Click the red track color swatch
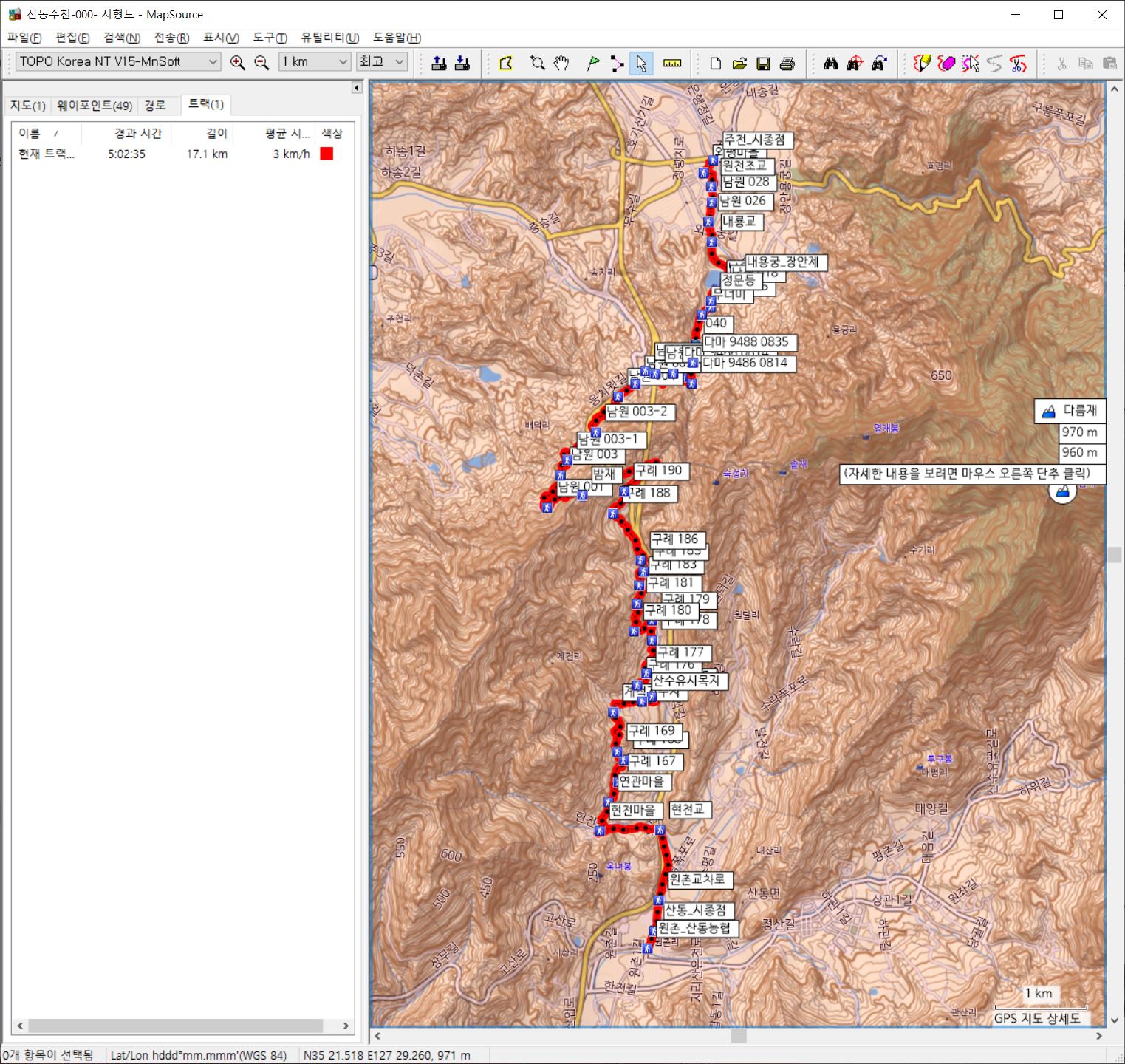This screenshot has width=1125, height=1064. point(326,154)
